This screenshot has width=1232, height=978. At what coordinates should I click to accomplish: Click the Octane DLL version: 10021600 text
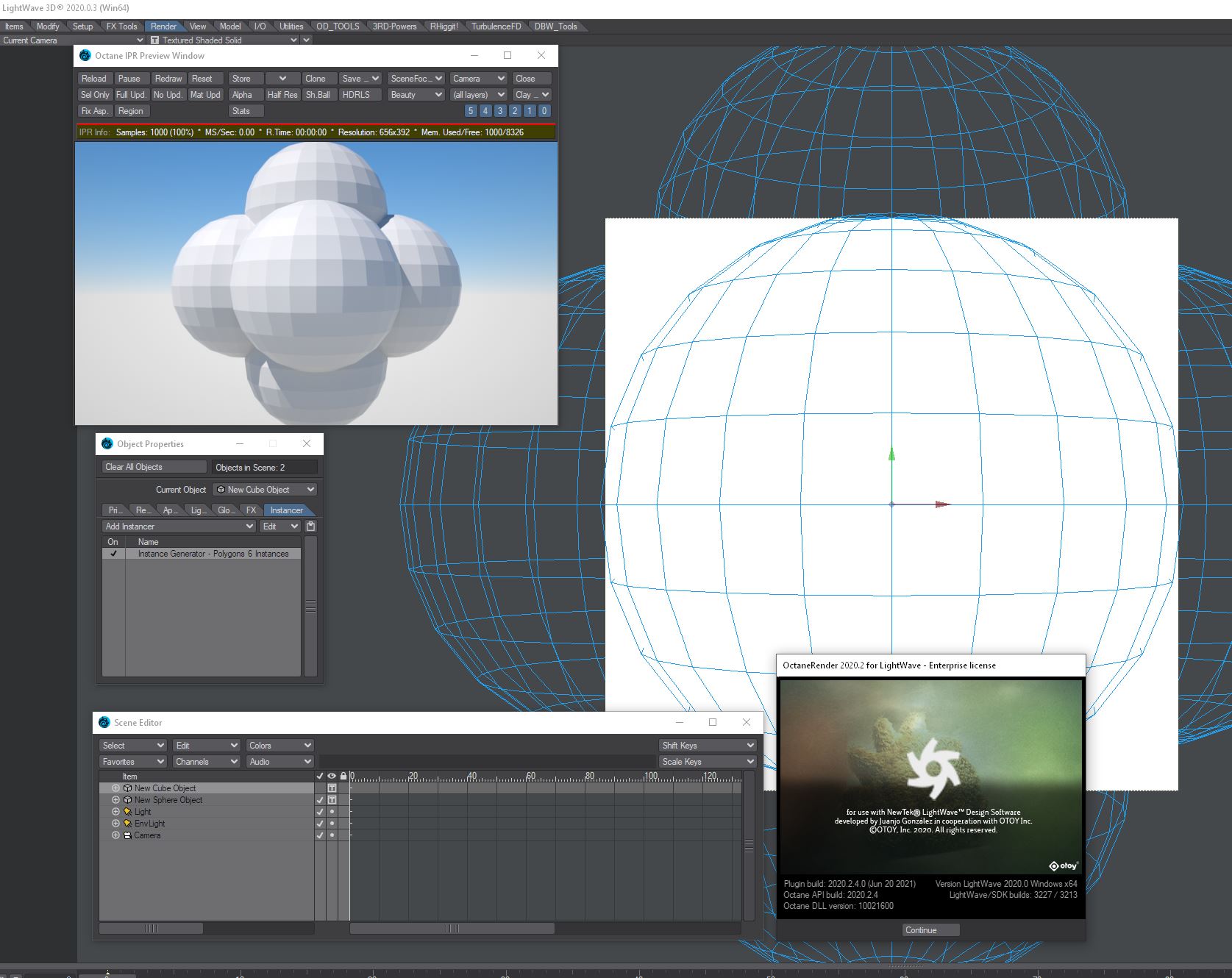click(x=838, y=906)
